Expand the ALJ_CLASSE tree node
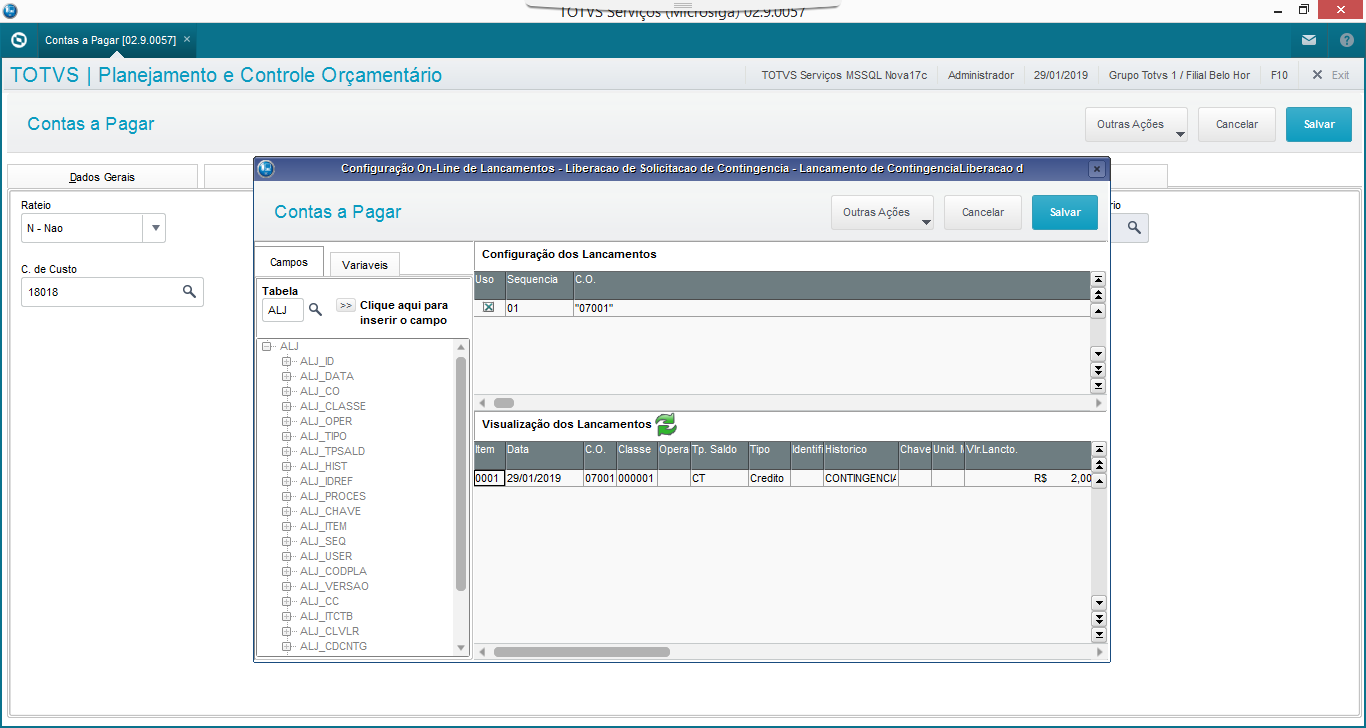 pyautogui.click(x=287, y=406)
